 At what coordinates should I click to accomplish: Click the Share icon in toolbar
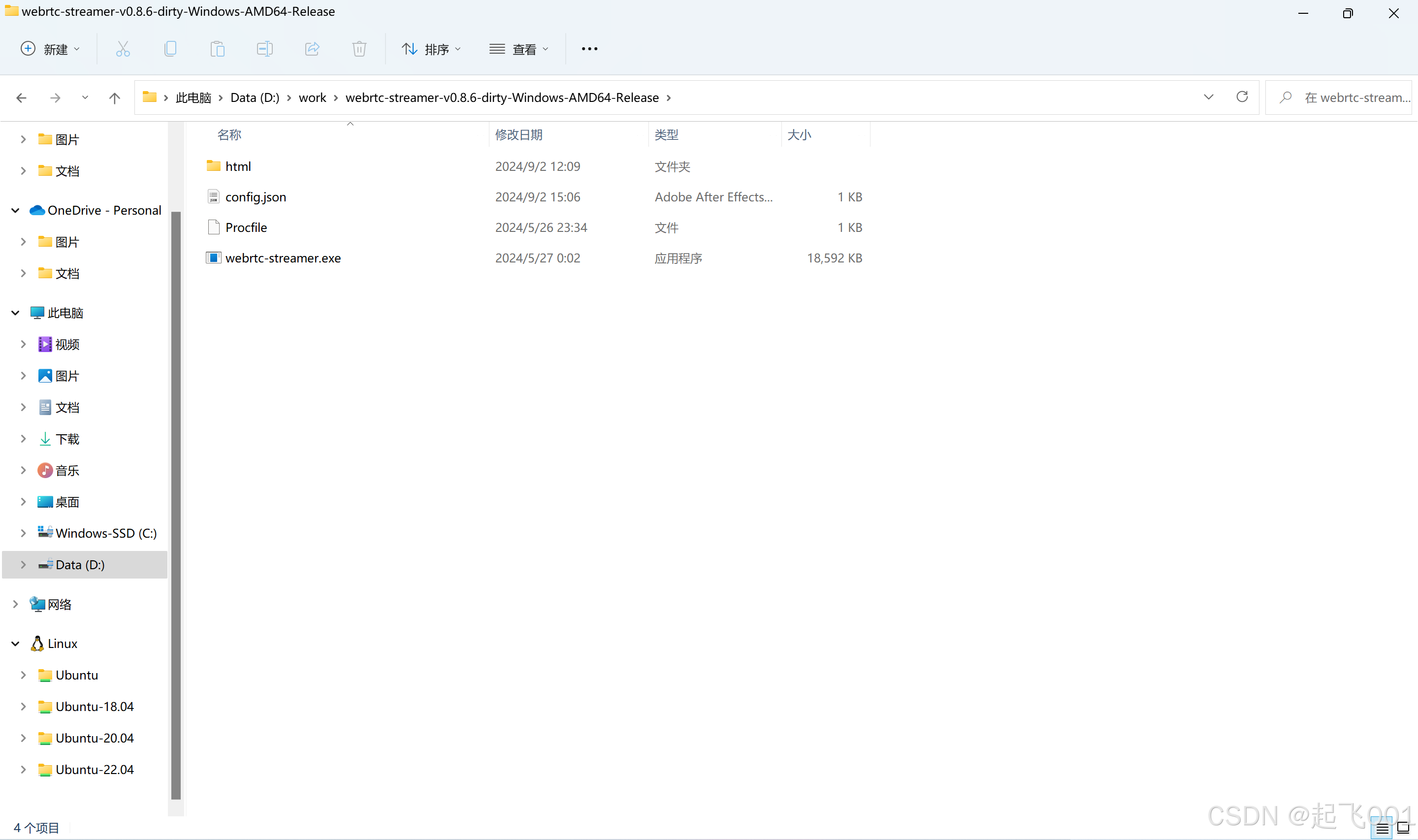tap(312, 49)
